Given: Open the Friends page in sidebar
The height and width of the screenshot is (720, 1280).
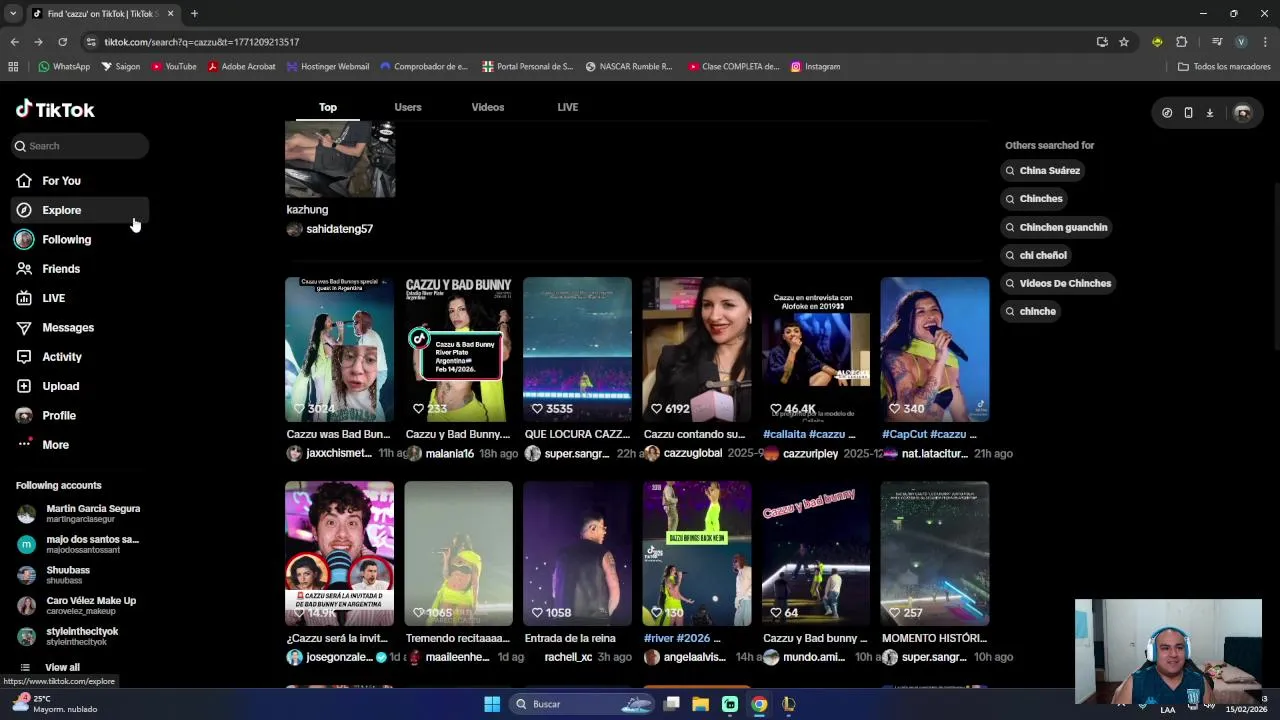Looking at the screenshot, I should 61,269.
